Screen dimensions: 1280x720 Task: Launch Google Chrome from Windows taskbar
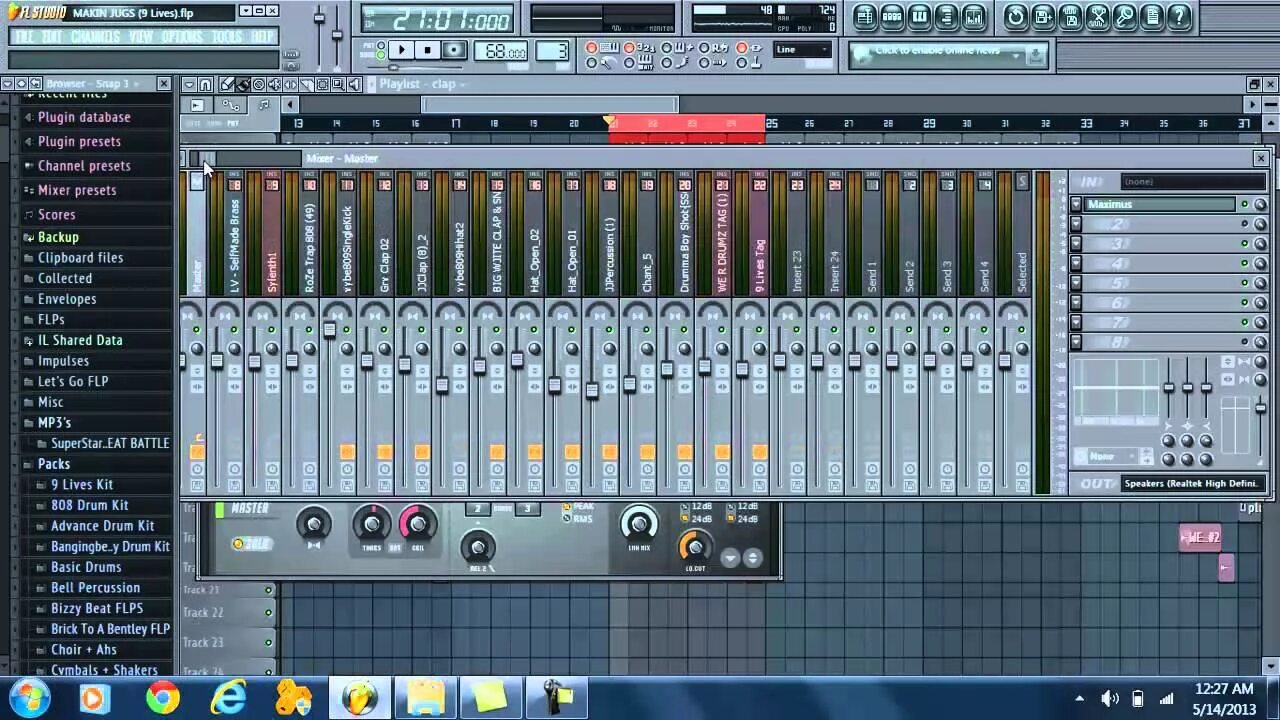[162, 697]
